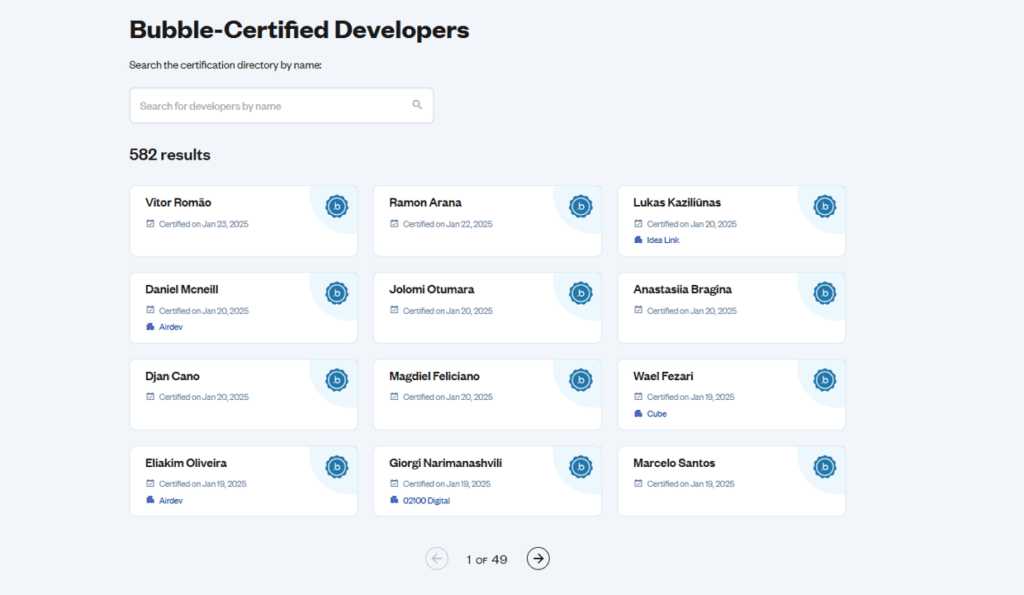Open Jolomi Otumara's developer card
Screen dimensions: 1024x595
pos(487,308)
